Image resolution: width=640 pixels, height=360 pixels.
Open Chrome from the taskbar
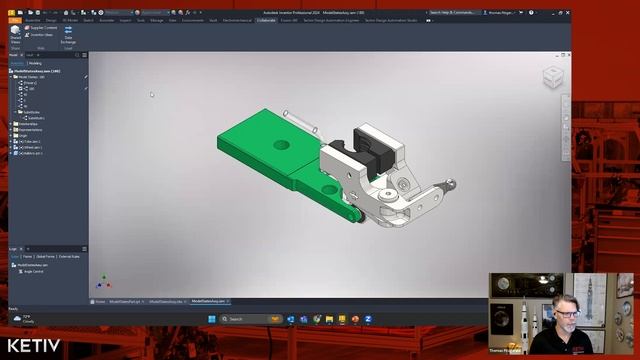pos(317,319)
